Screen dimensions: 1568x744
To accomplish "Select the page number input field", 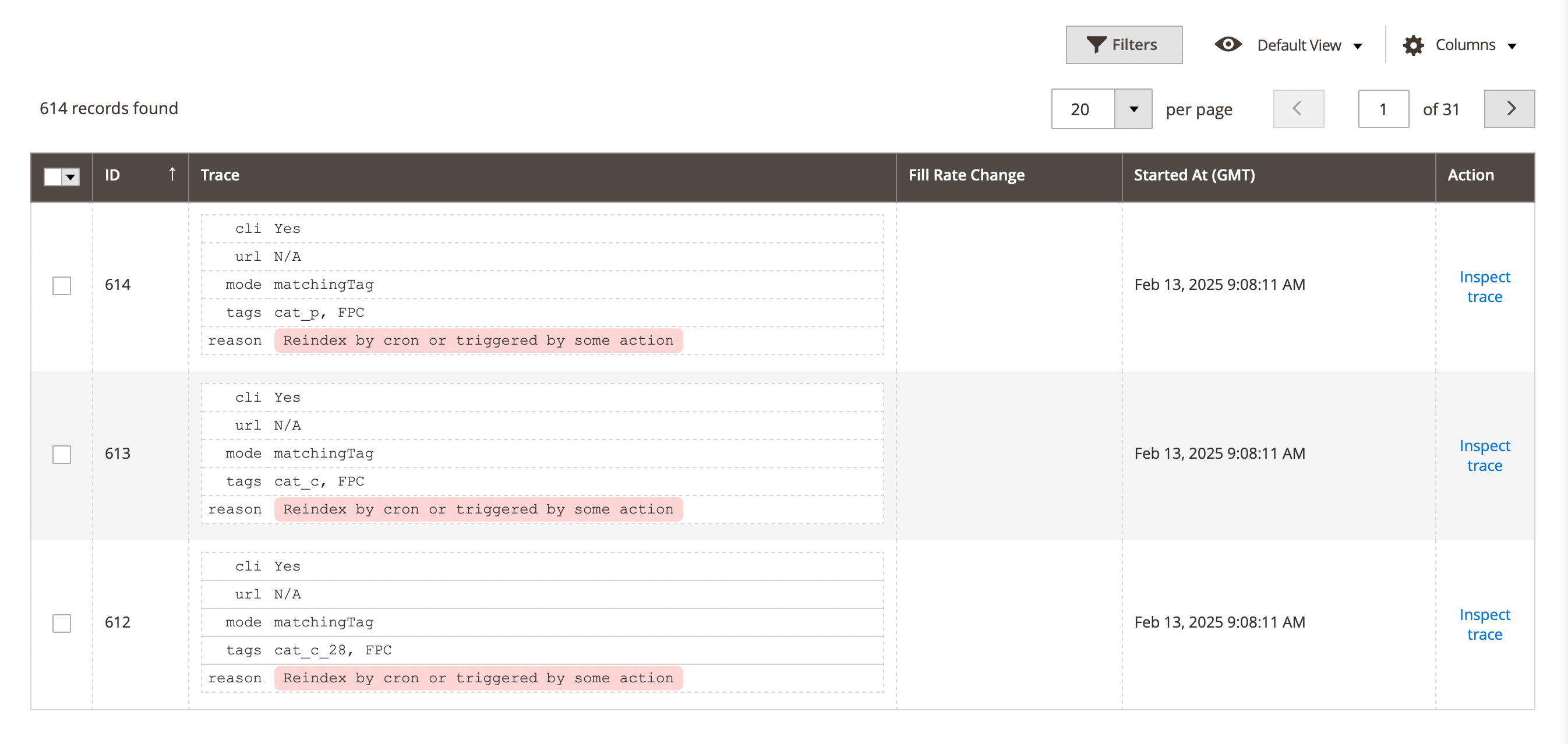I will 1385,108.
